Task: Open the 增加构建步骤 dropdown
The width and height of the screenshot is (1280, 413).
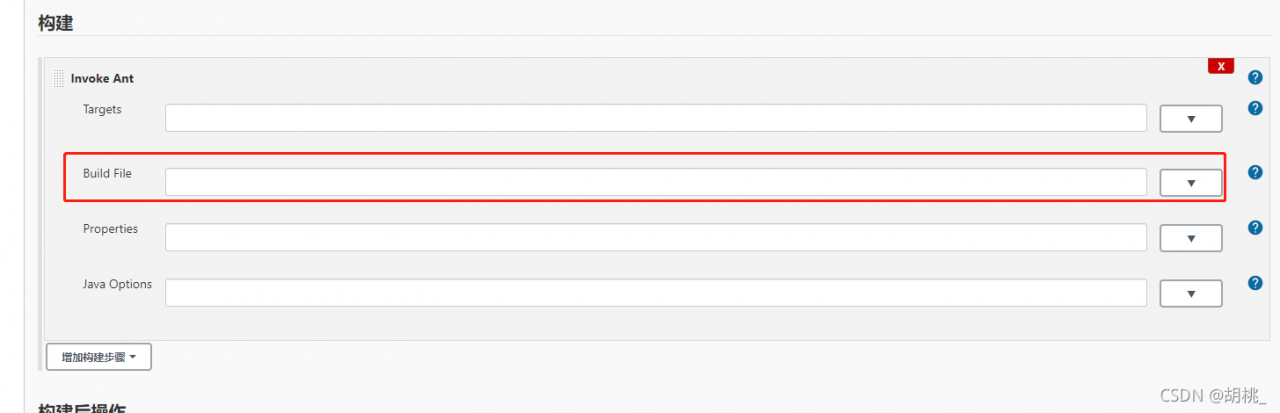Action: coord(99,357)
